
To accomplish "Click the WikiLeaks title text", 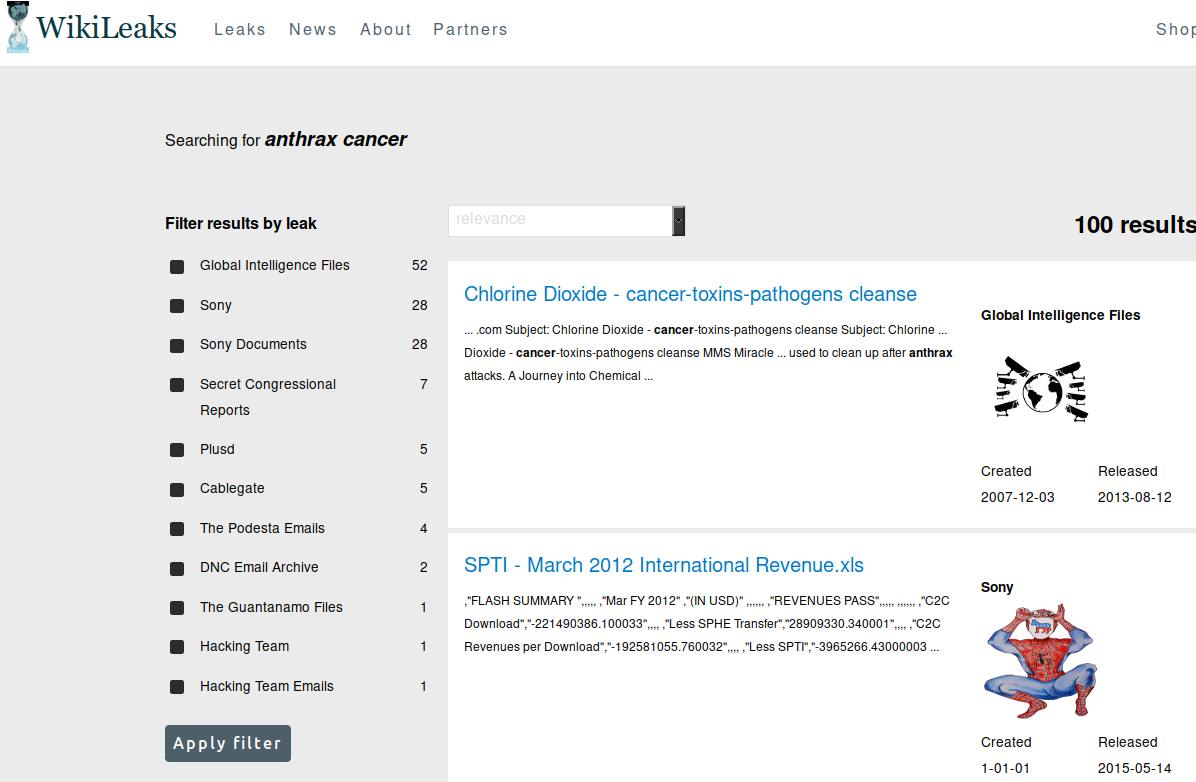I will point(107,27).
